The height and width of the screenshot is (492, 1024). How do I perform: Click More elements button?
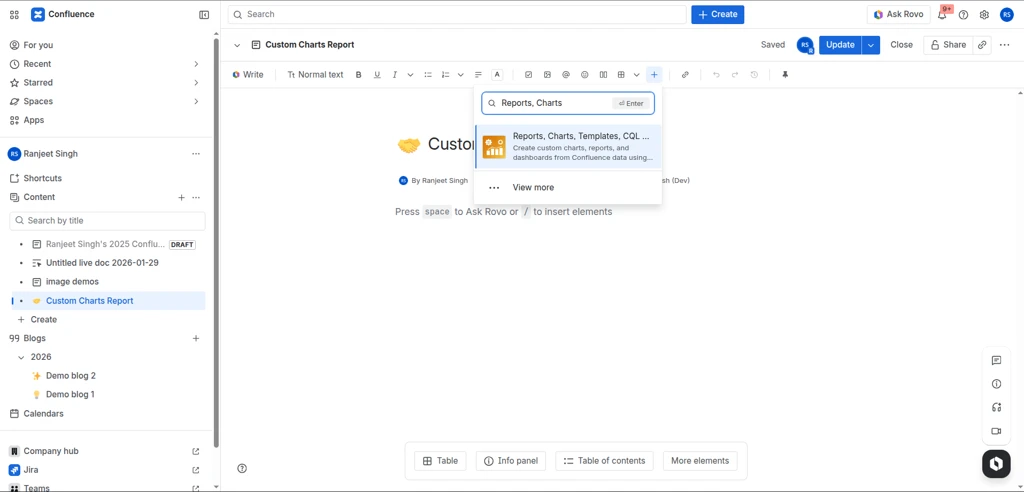coord(700,461)
